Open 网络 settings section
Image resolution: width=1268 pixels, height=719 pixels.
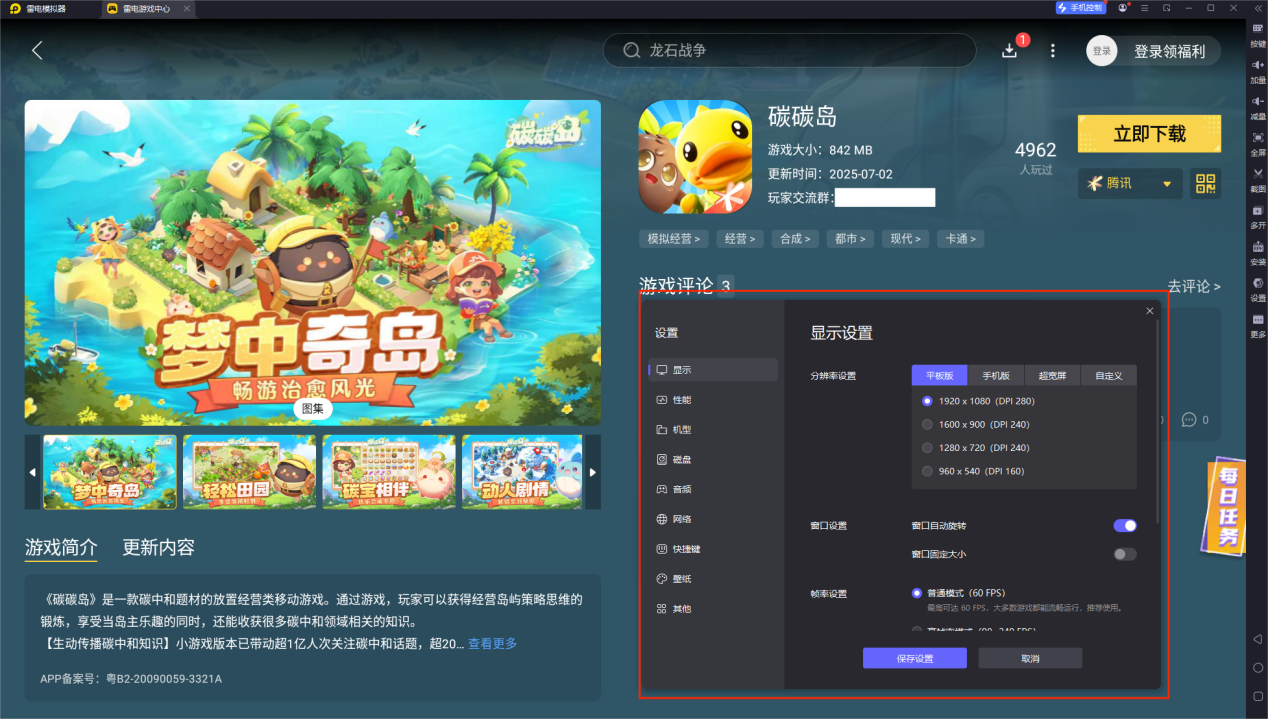click(713, 519)
